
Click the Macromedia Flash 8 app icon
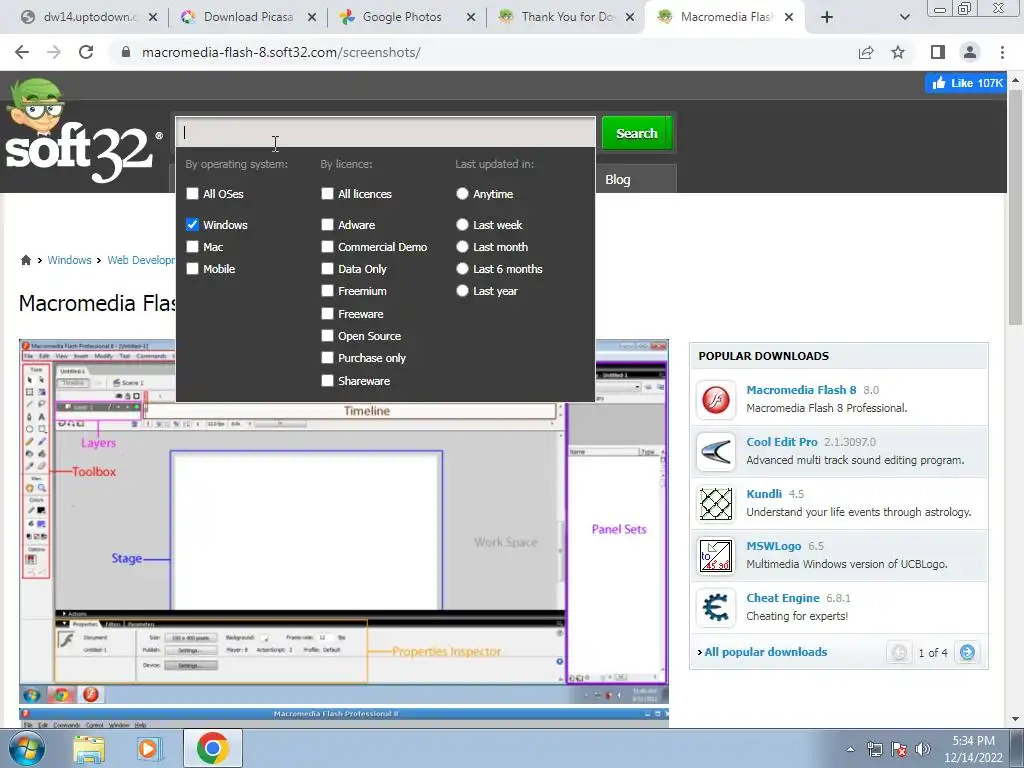(x=716, y=399)
